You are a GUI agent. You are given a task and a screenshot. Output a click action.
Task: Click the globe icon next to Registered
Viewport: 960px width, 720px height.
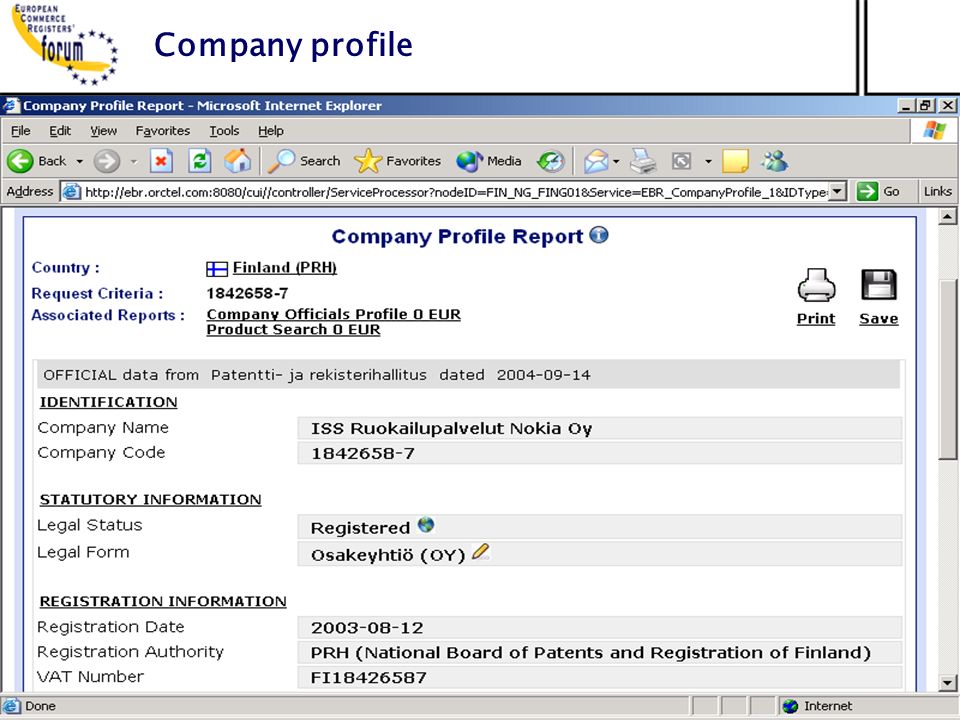426,525
